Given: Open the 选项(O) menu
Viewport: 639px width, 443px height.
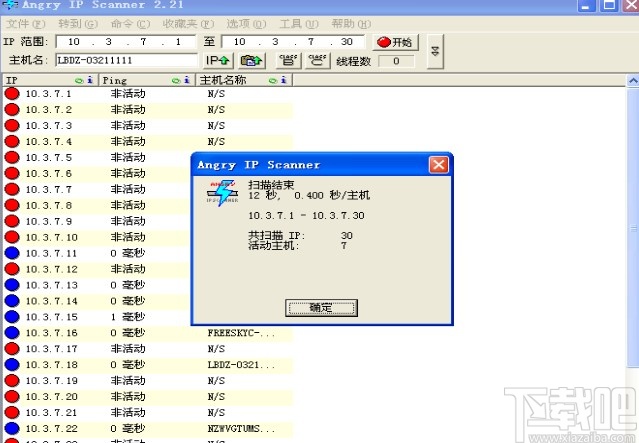Looking at the screenshot, I should coord(246,24).
